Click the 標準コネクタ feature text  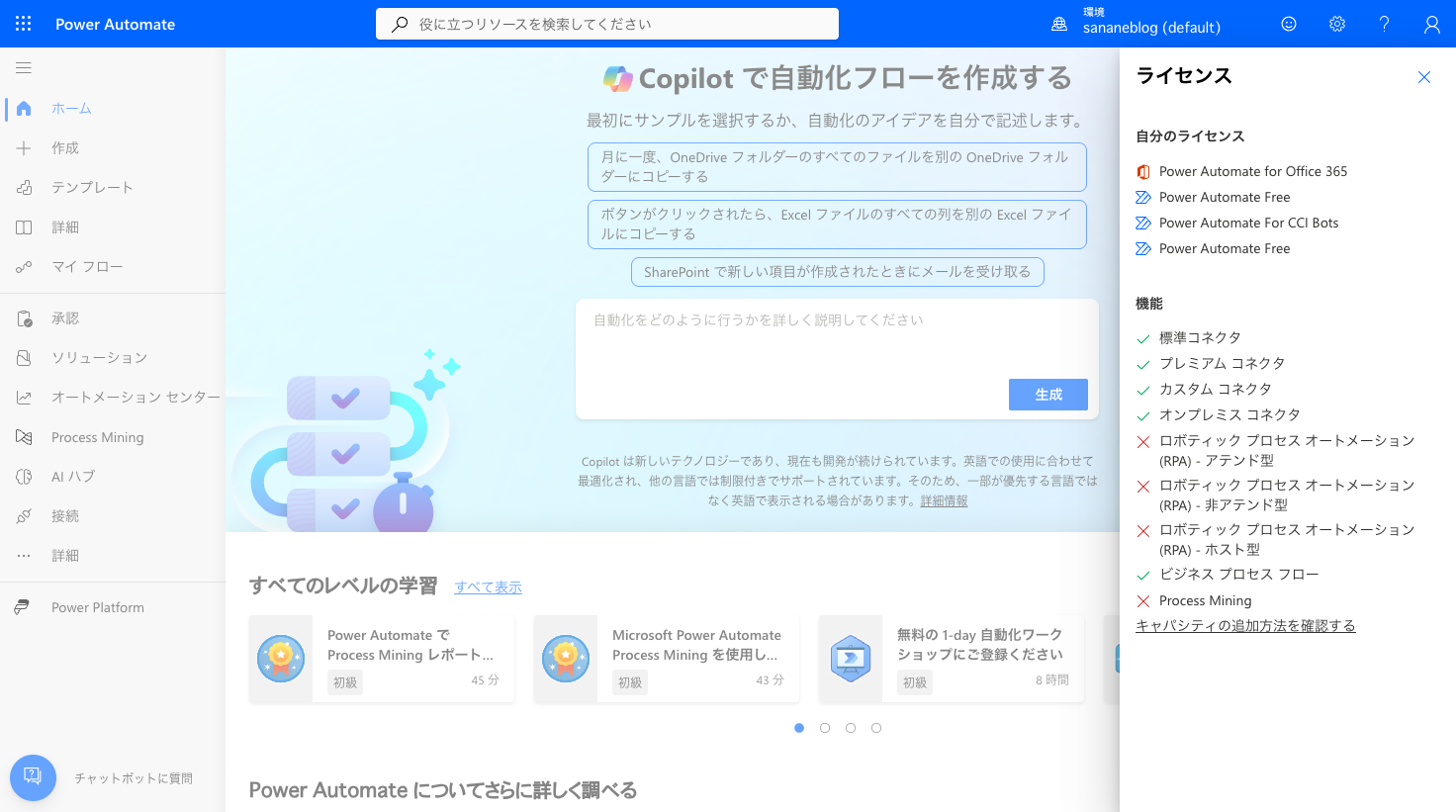[x=1200, y=338]
